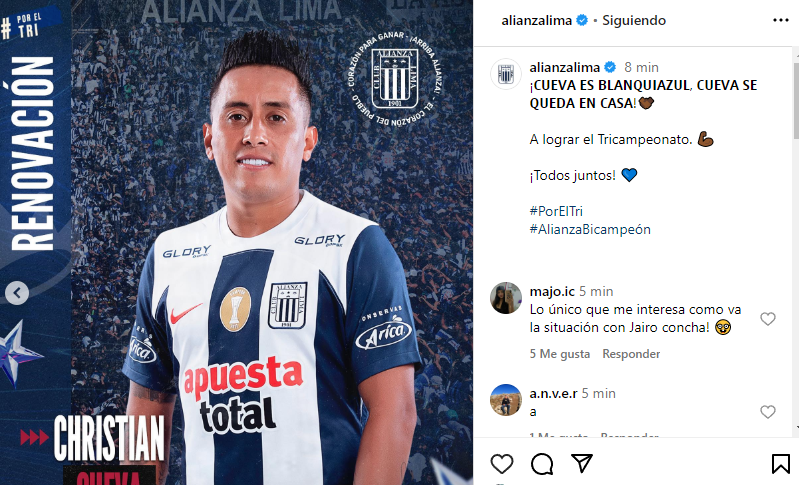Click the majo.ic username

click(552, 291)
